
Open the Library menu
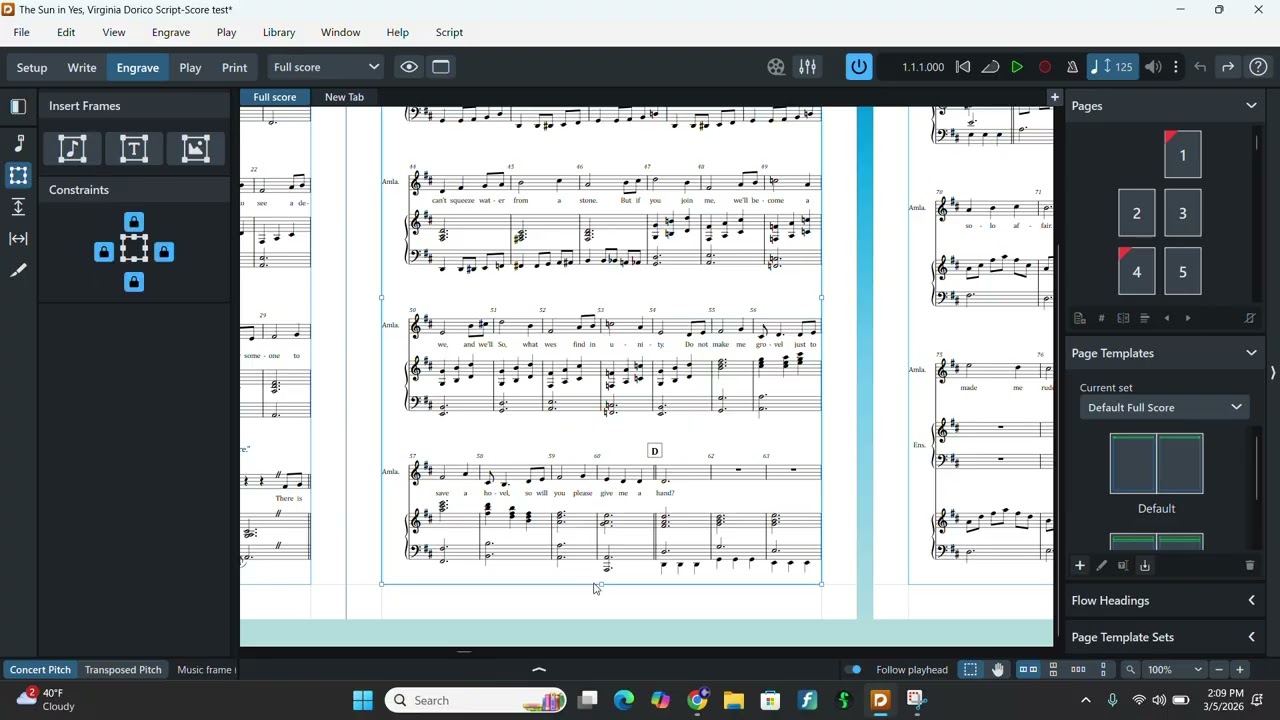pyautogui.click(x=279, y=32)
